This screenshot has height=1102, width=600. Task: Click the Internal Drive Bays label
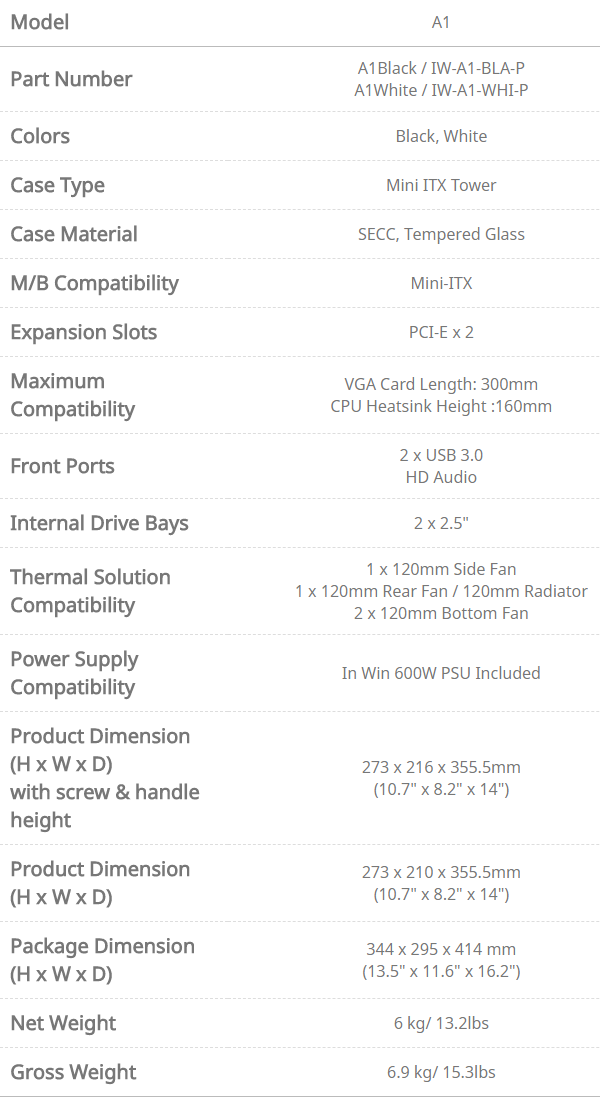(99, 523)
